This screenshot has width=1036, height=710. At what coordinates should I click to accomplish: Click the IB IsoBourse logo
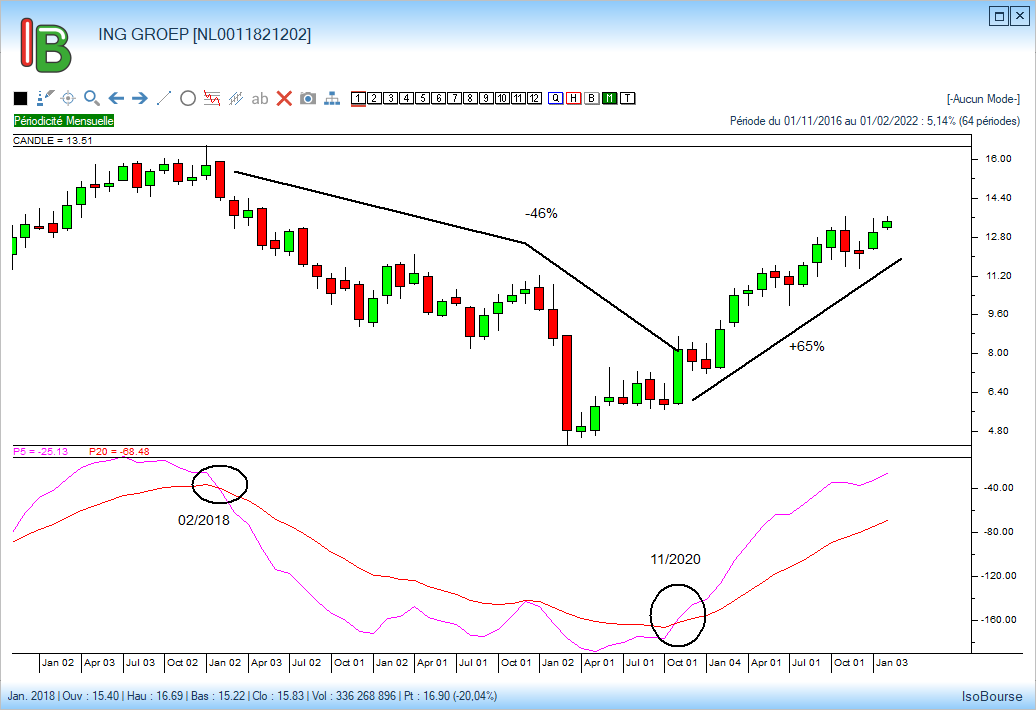click(x=45, y=45)
